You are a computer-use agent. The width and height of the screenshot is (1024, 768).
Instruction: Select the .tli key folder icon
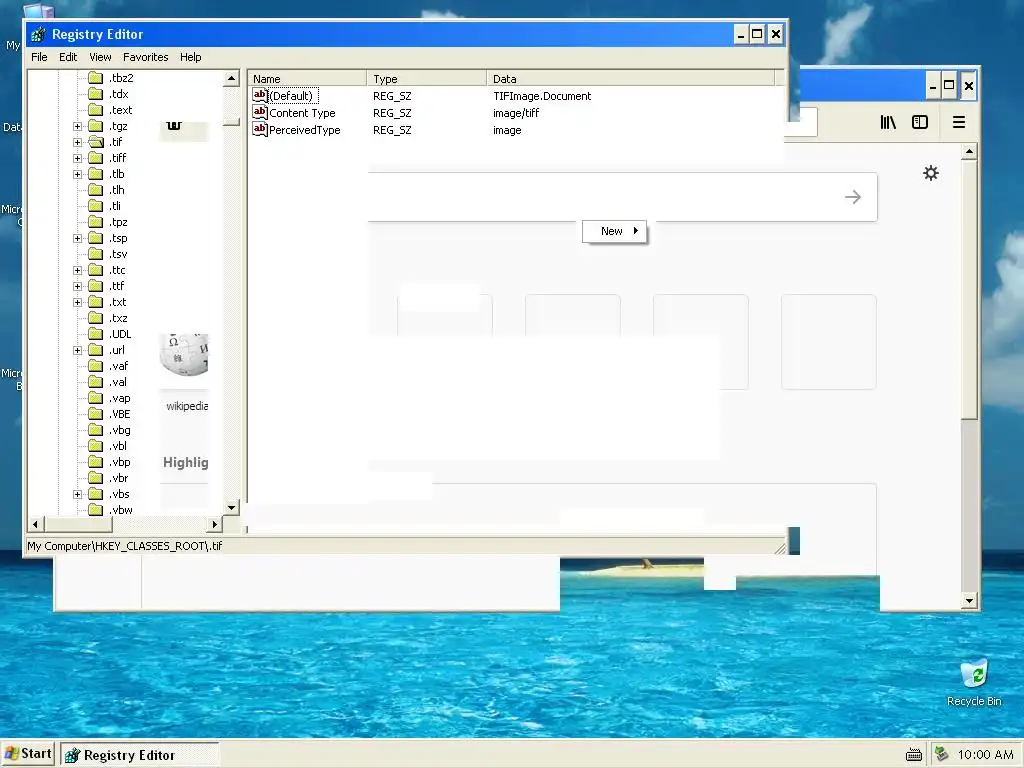tap(95, 206)
